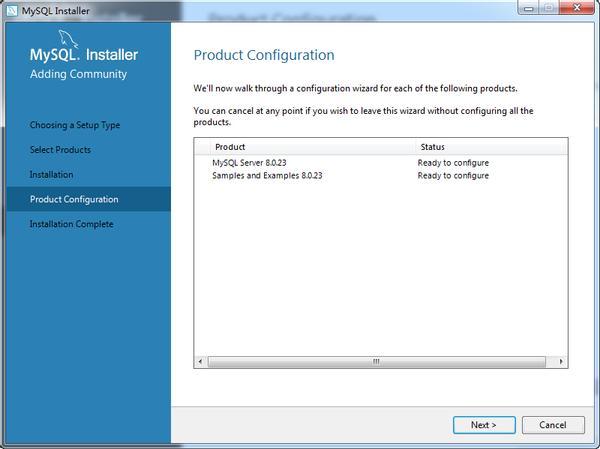Click the right arrow of the horizontal scrollbar
Viewport: 600px width, 449px height.
(561, 361)
